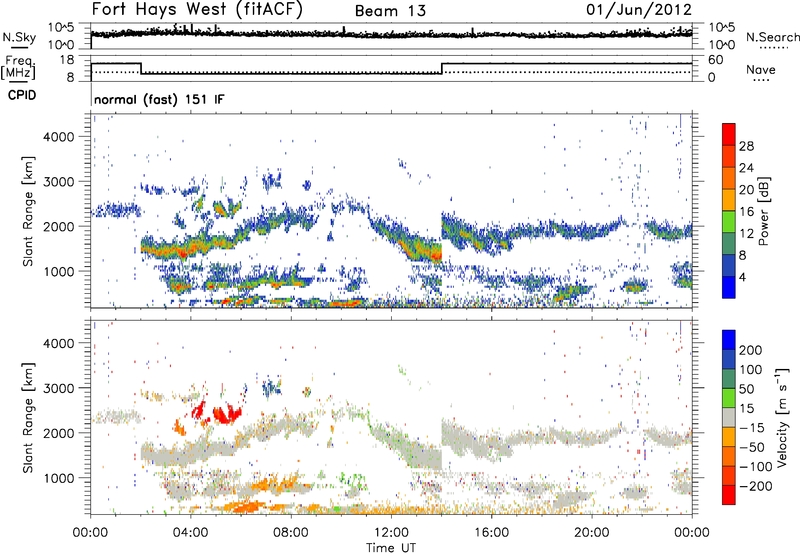Pick the light green 12–16 dB Power segment
The width and height of the screenshot is (800, 554).
point(729,222)
